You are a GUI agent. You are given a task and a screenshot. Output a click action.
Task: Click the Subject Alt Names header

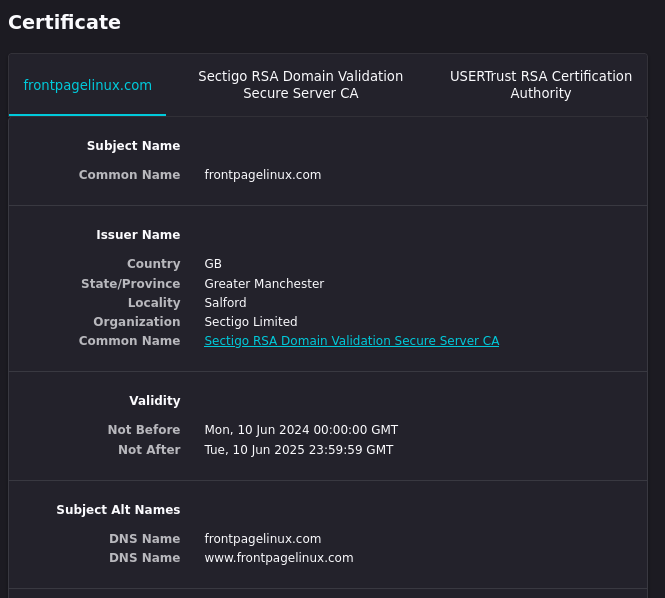118,509
